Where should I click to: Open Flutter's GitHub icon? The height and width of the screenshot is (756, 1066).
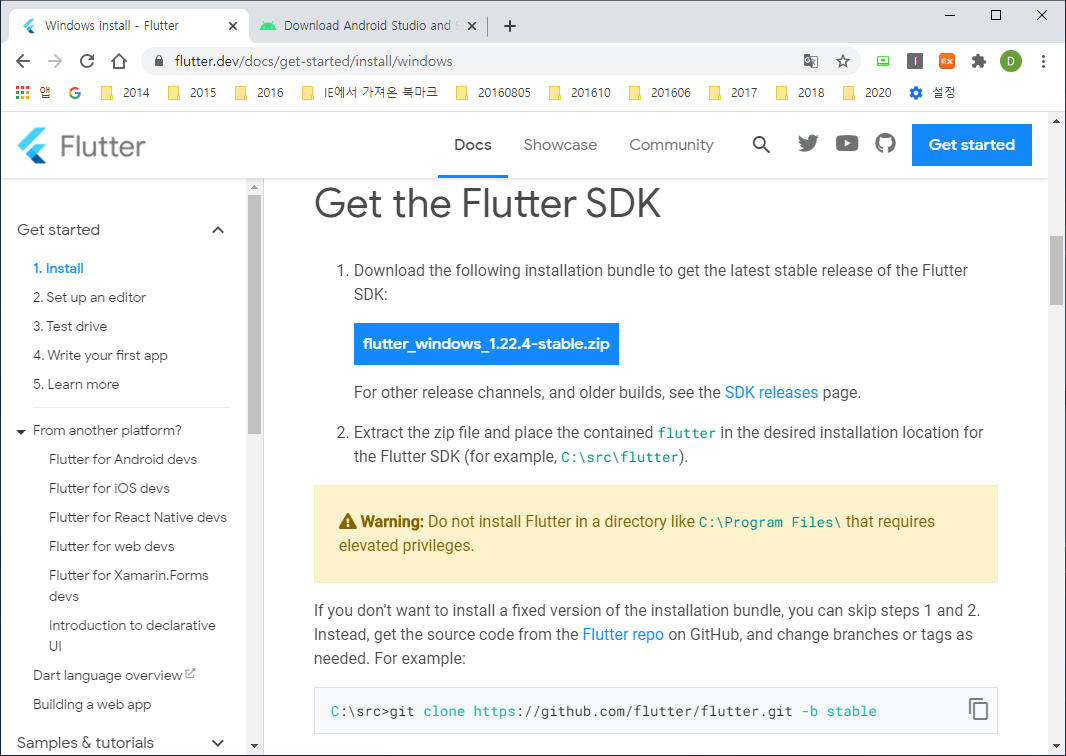point(885,143)
